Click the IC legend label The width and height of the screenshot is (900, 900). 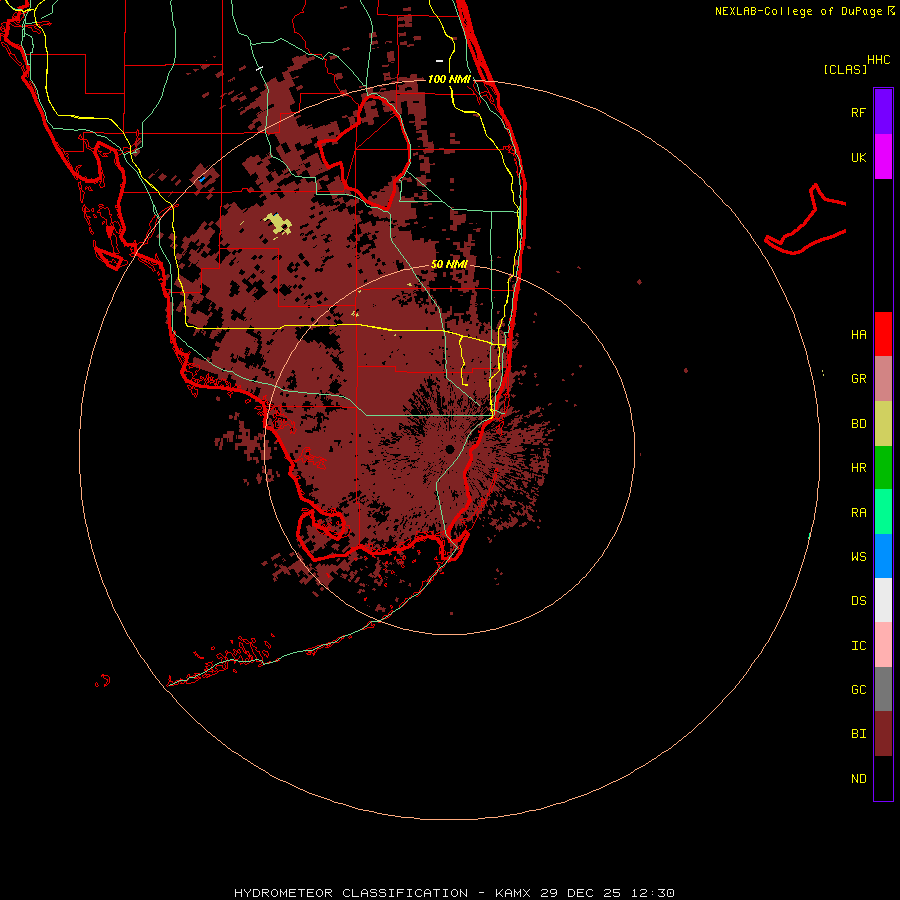click(x=858, y=646)
